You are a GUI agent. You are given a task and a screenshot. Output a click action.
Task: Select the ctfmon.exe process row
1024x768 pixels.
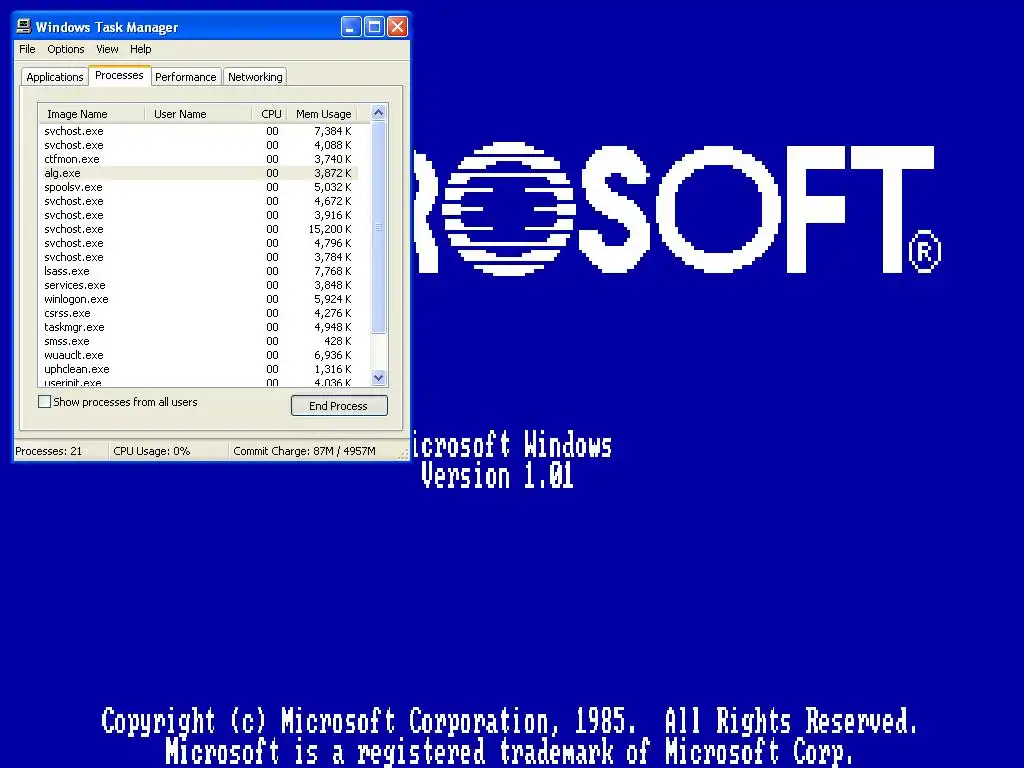(x=199, y=159)
